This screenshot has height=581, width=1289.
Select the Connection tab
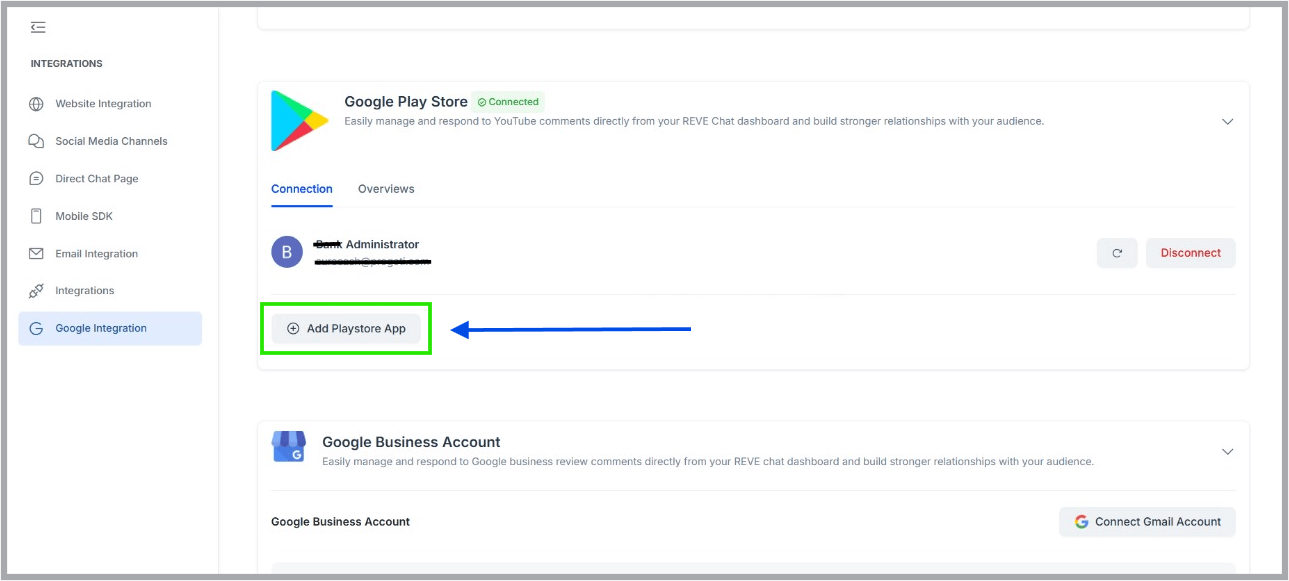(x=302, y=189)
